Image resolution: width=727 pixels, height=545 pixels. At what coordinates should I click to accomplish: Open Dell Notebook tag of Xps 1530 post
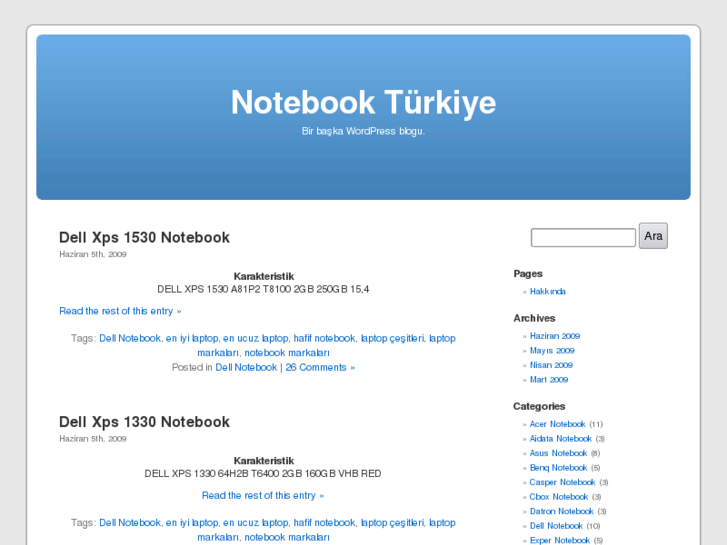(x=130, y=339)
